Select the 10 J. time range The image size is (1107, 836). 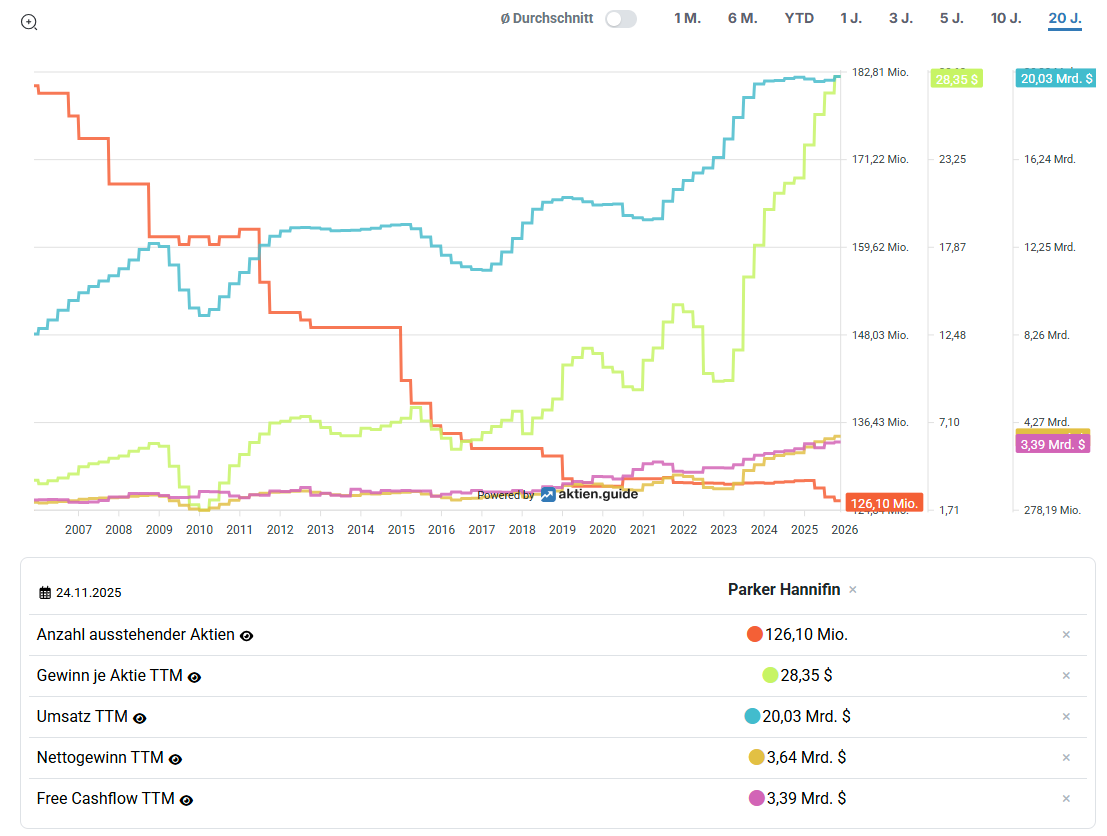coord(1006,19)
